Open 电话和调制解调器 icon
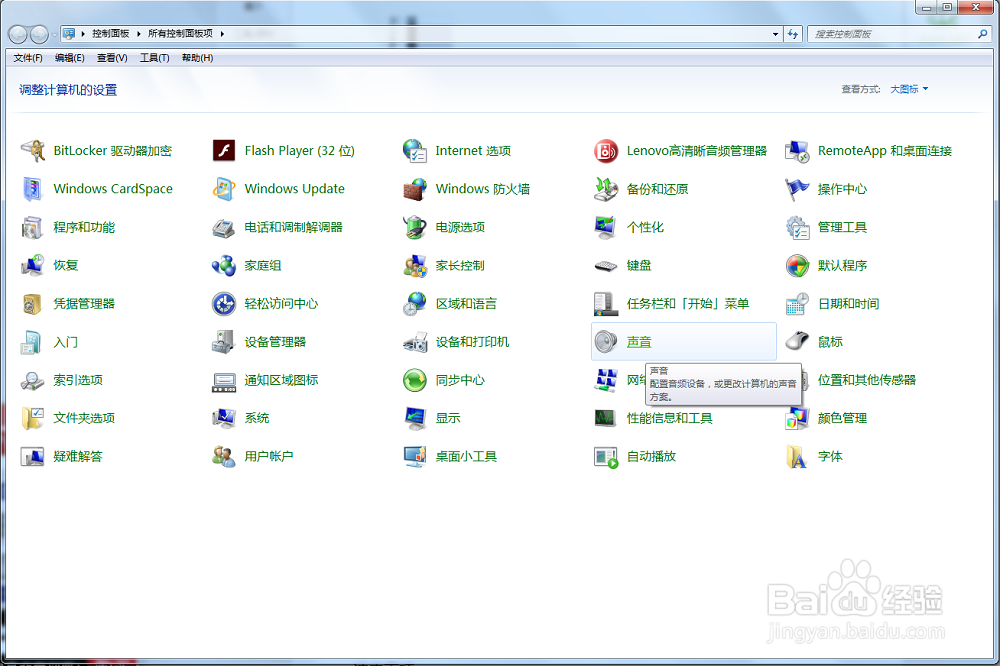 pos(224,228)
